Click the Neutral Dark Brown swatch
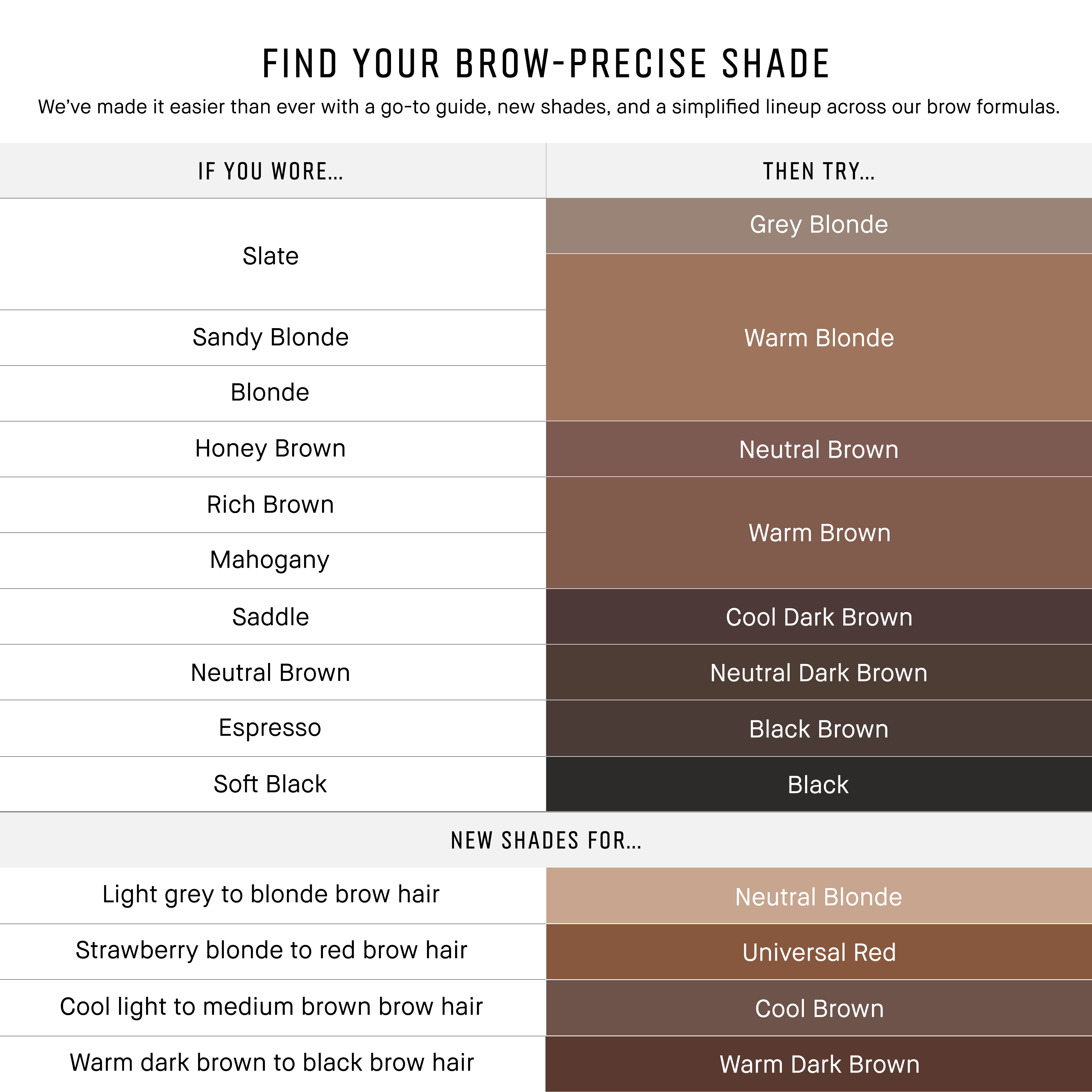This screenshot has height=1092, width=1092. tap(818, 673)
